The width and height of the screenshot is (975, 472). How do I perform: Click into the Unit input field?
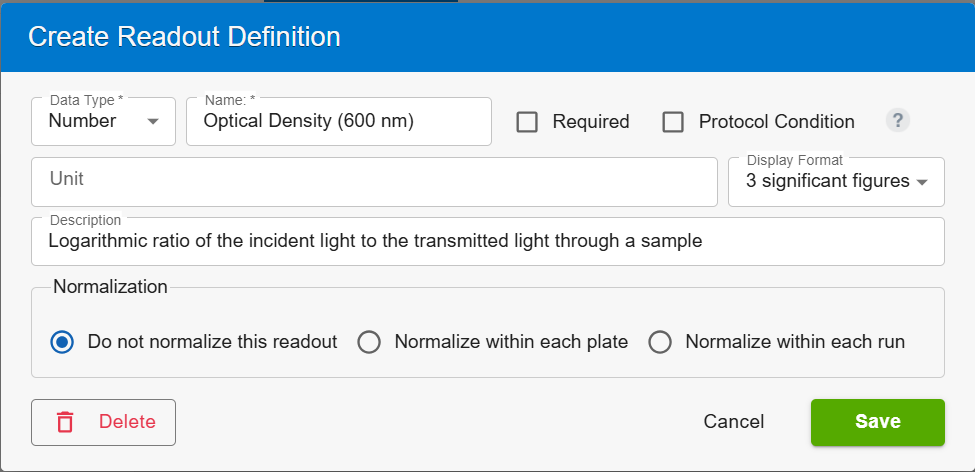point(374,182)
